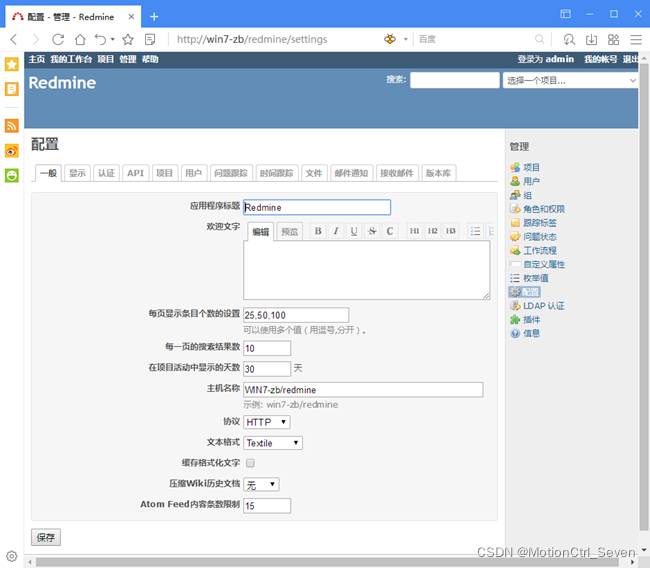Image resolution: width=650 pixels, height=568 pixels.
Task: Open 我的工作台 in top menu
Action: point(71,59)
